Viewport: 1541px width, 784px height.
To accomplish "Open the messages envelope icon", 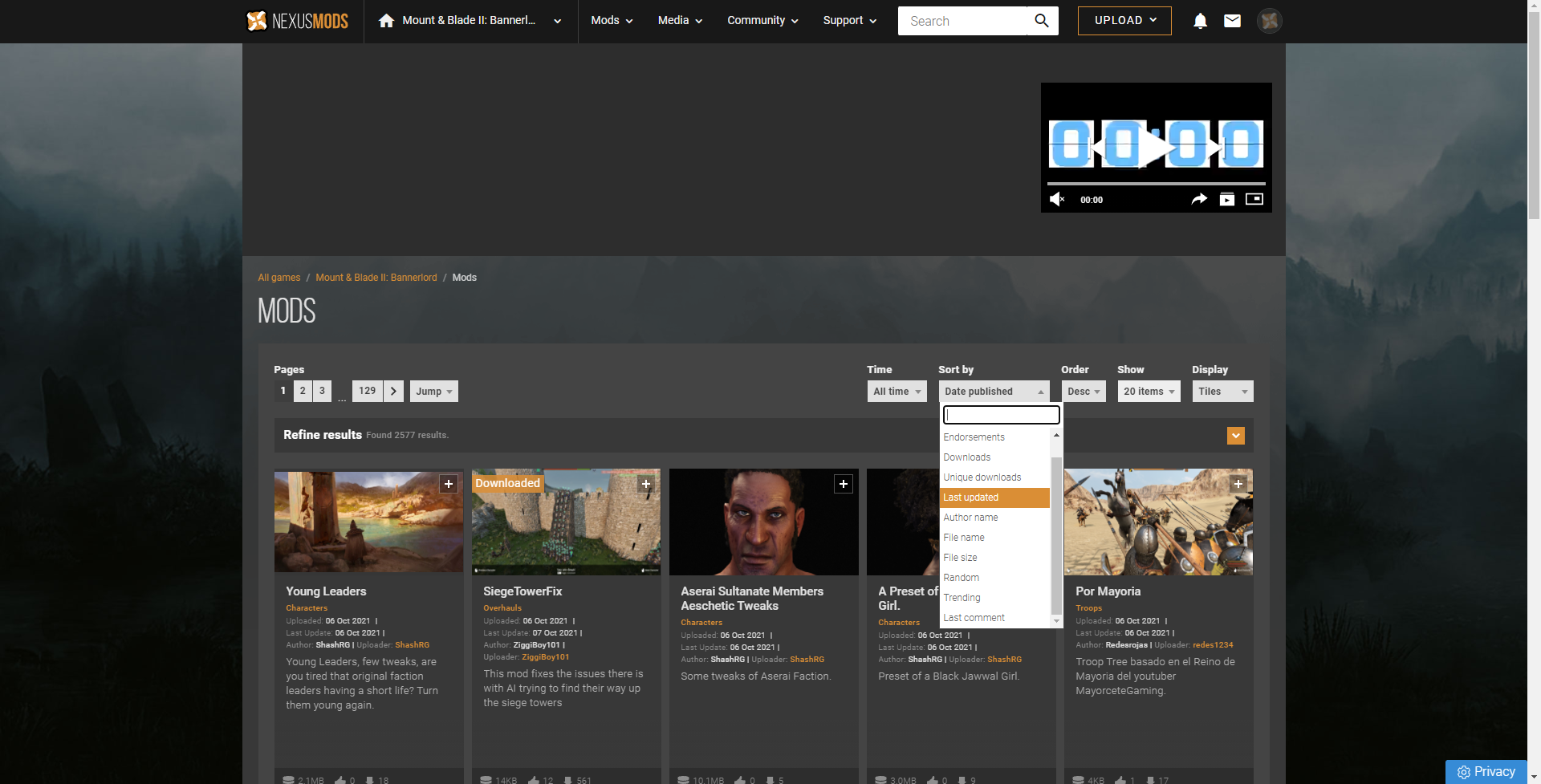I will [1232, 21].
